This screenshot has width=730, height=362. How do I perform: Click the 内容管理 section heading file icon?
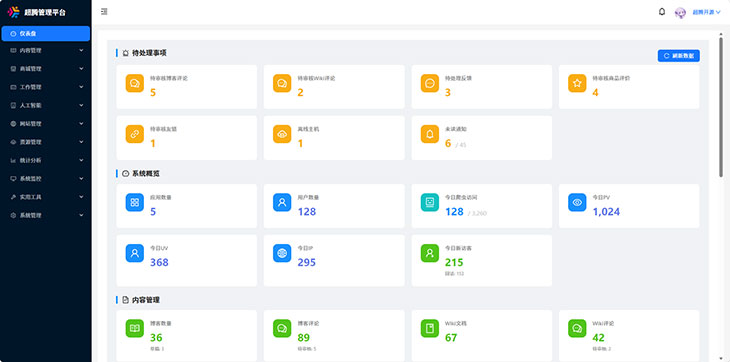coord(125,300)
